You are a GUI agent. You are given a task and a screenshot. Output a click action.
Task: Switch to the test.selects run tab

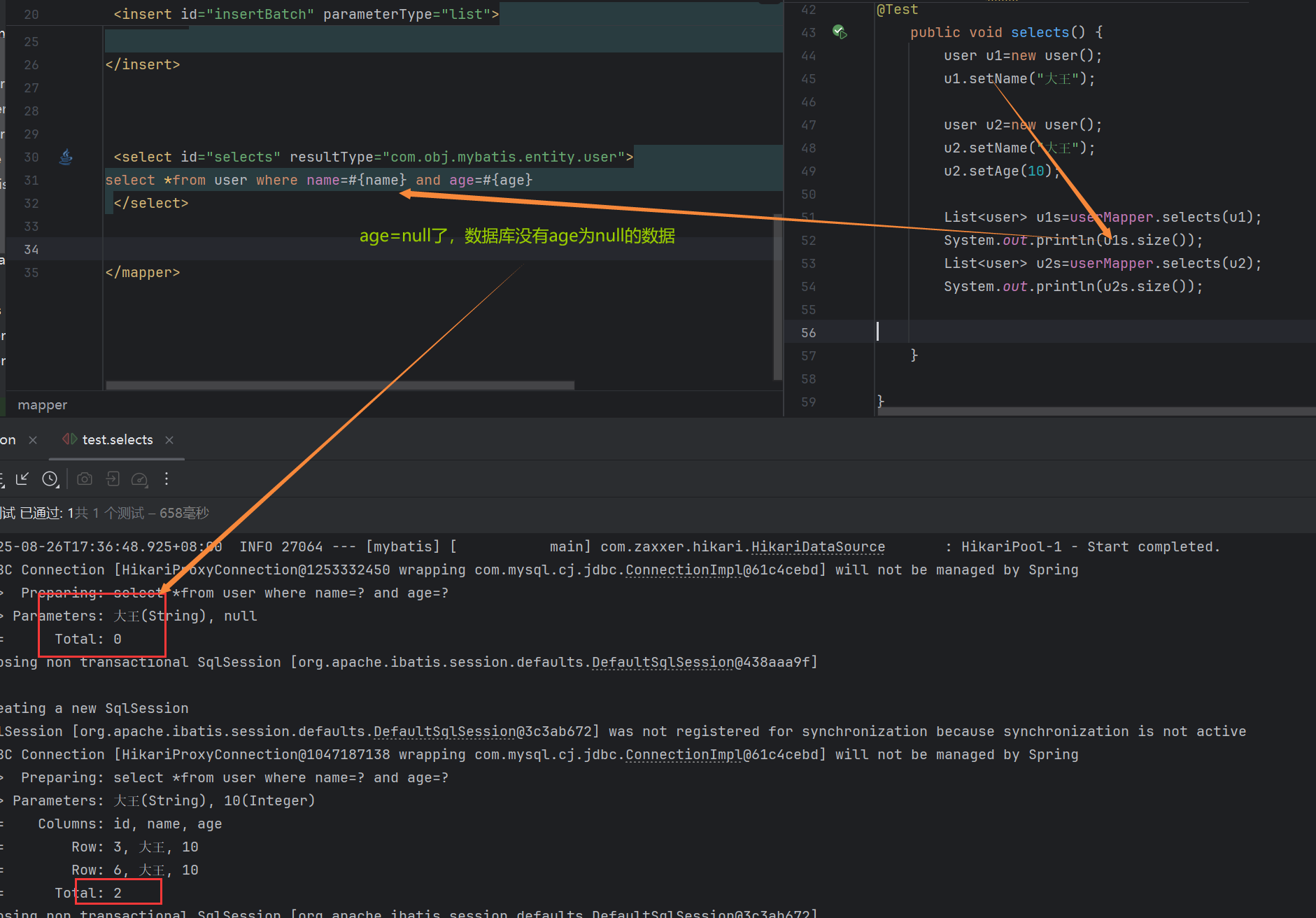point(117,440)
